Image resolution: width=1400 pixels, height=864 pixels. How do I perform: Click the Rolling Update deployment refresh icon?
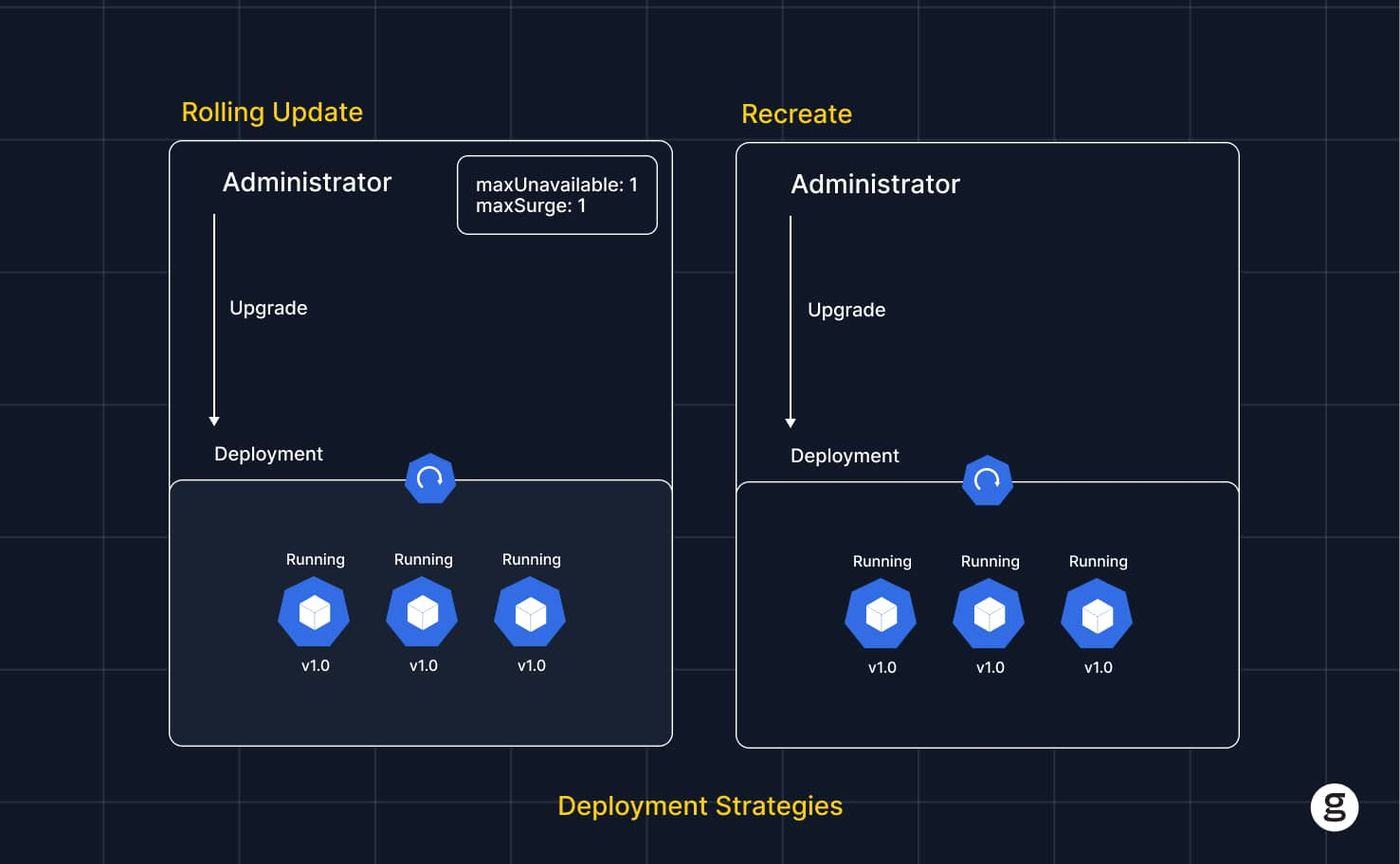tap(430, 479)
